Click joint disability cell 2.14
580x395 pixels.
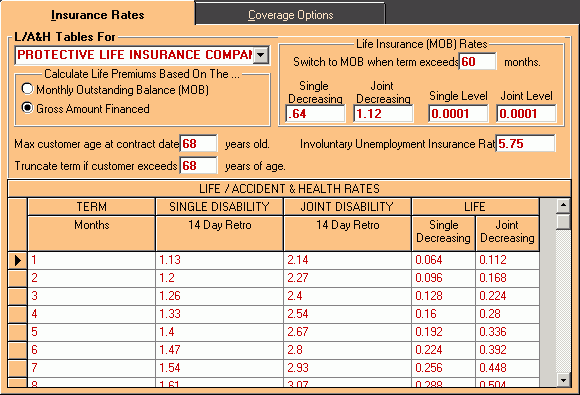coord(347,260)
